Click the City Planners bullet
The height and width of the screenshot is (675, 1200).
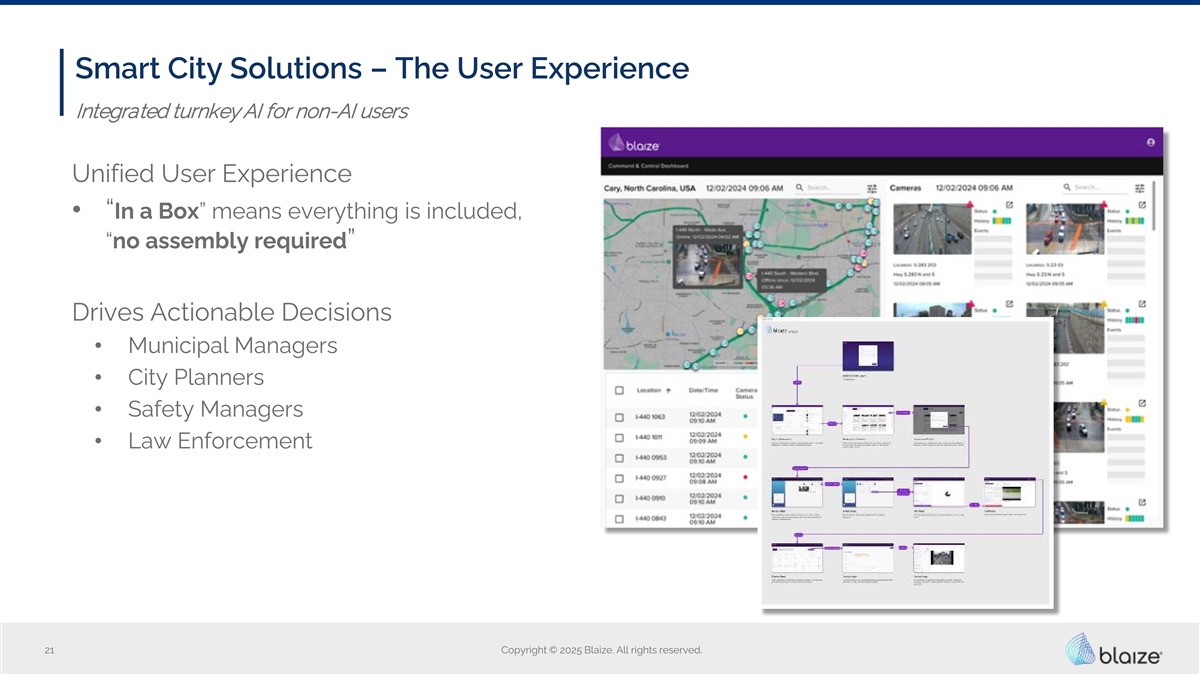pyautogui.click(x=196, y=377)
